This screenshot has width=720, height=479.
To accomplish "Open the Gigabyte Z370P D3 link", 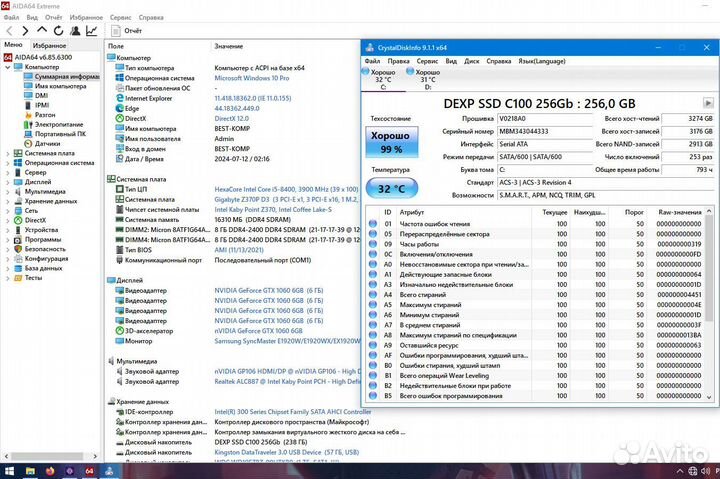I will click(x=287, y=199).
